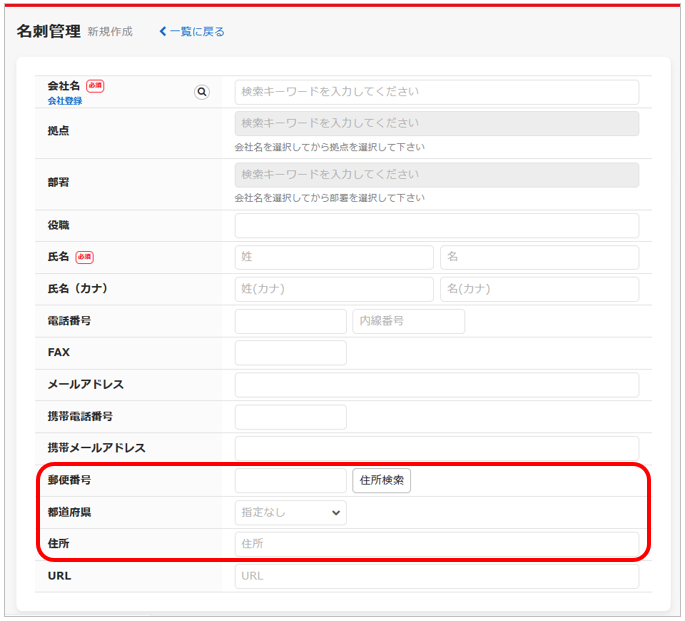Focus the 電話番号 input box
Screen dimensions: 685x621
pos(290,321)
